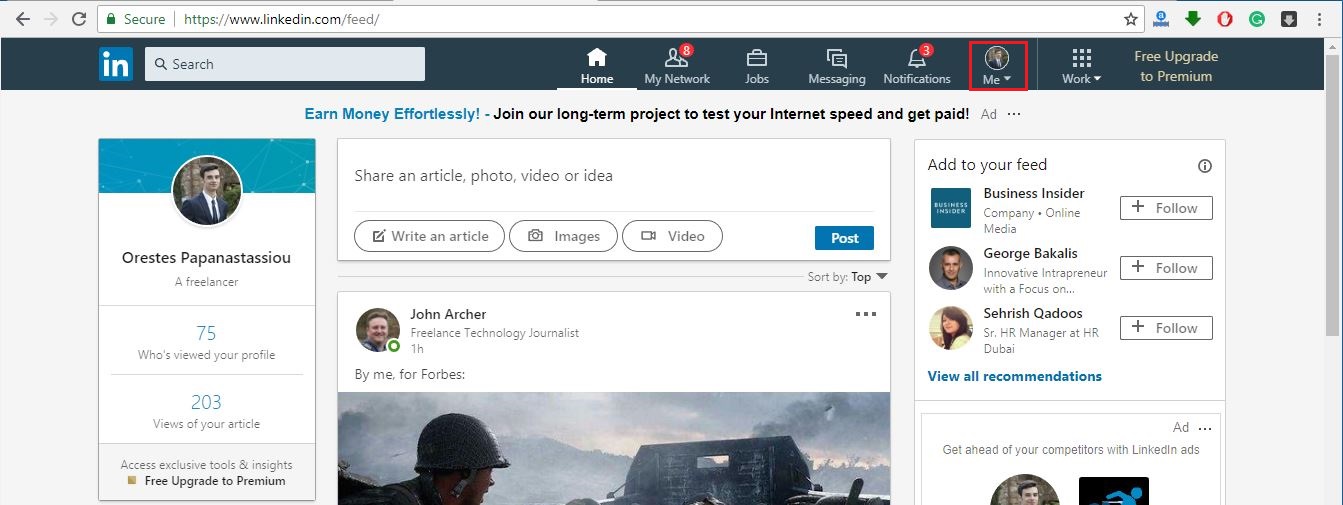Screen dimensions: 1343x505
Task: Click the LinkedIn logo icon
Action: [116, 64]
